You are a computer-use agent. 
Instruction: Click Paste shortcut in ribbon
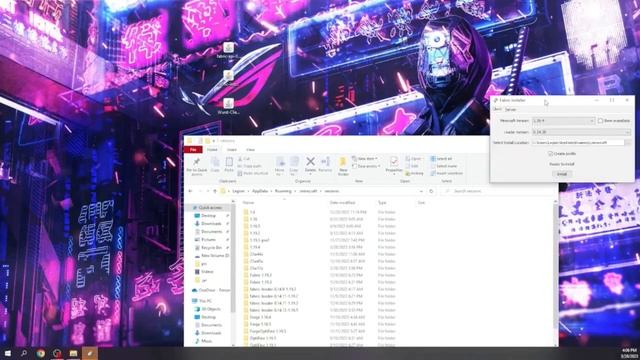click(x=253, y=173)
